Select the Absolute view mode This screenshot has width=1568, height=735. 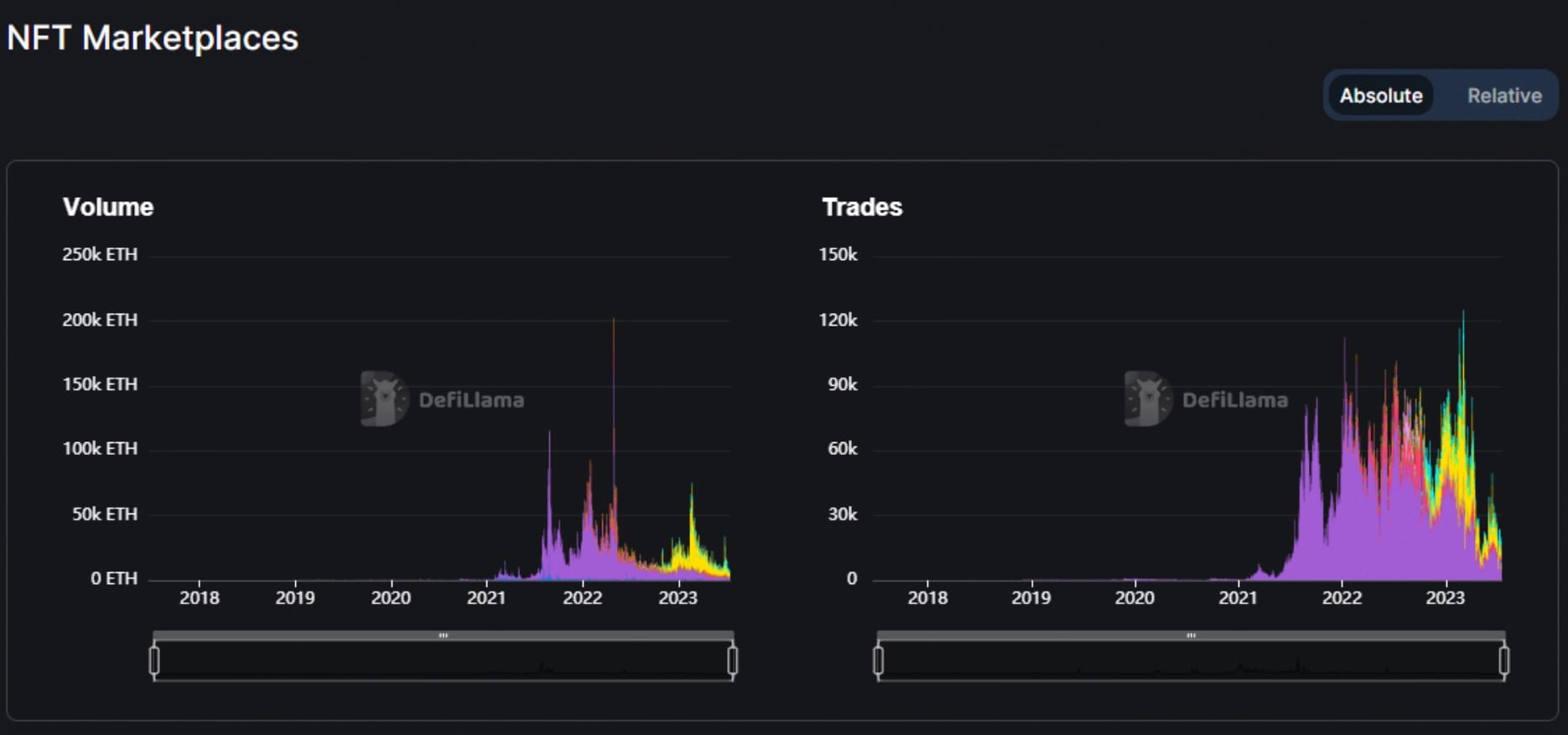[x=1381, y=95]
